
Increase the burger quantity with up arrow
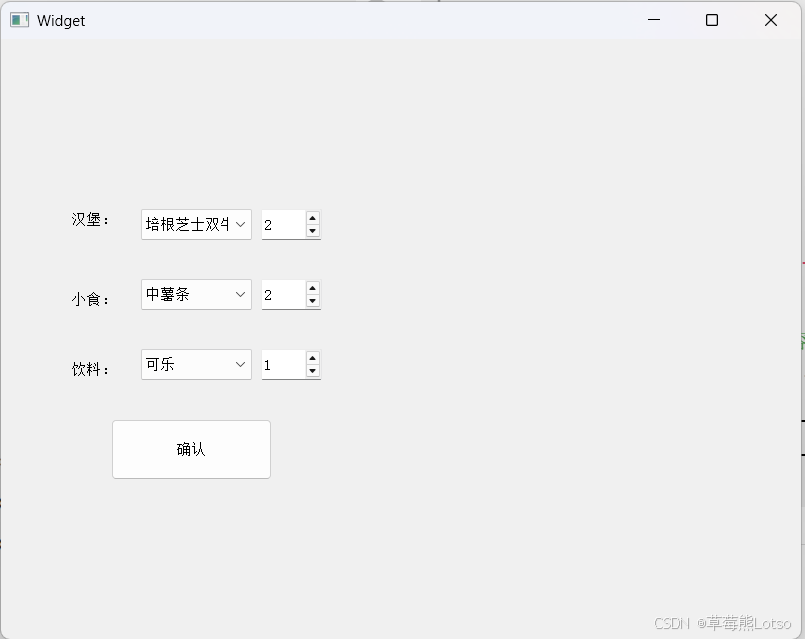(x=312, y=218)
